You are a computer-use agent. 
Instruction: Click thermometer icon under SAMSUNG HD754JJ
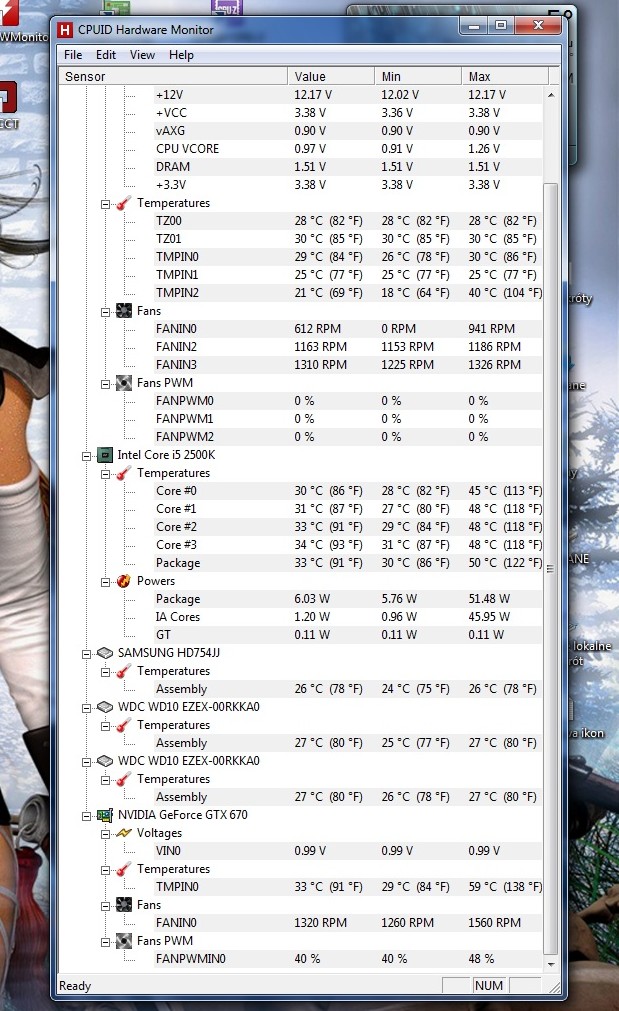tap(123, 671)
